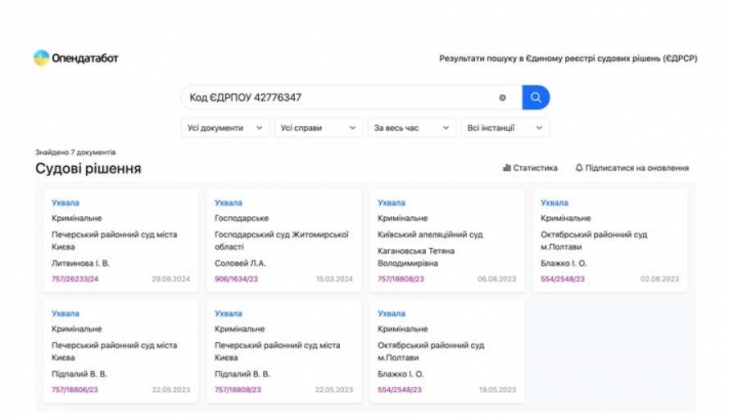Clear the search field with the X icon
The image size is (729, 420).
(503, 98)
